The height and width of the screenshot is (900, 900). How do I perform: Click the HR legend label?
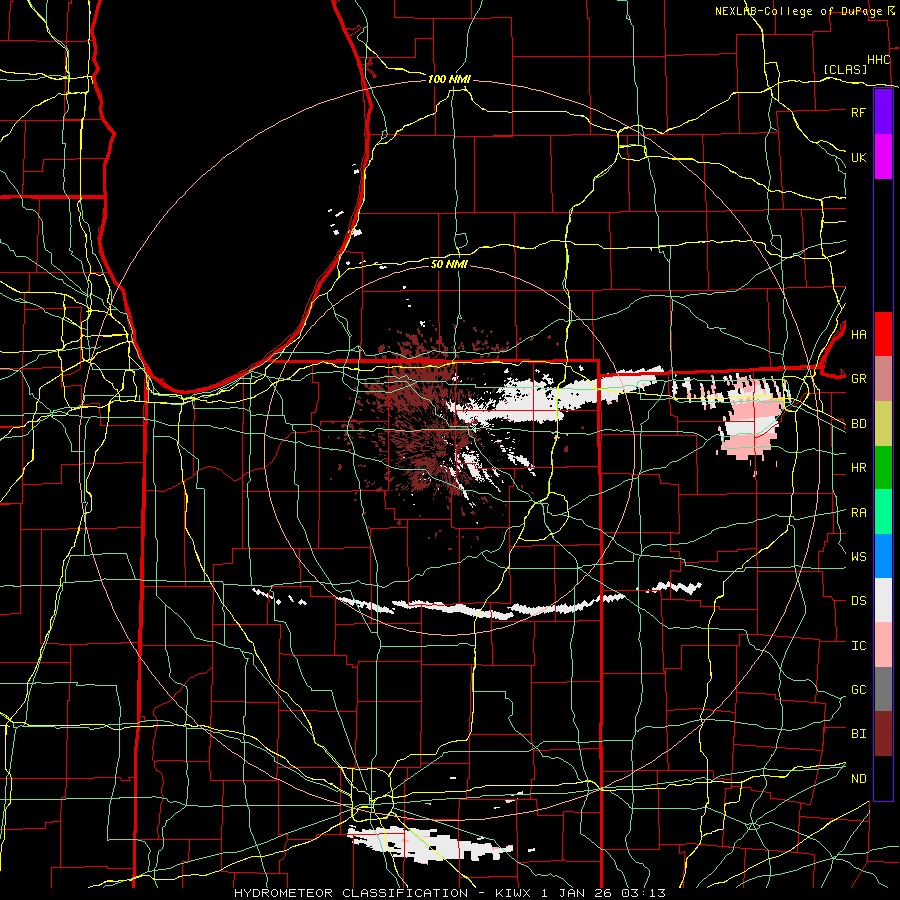(x=858, y=468)
